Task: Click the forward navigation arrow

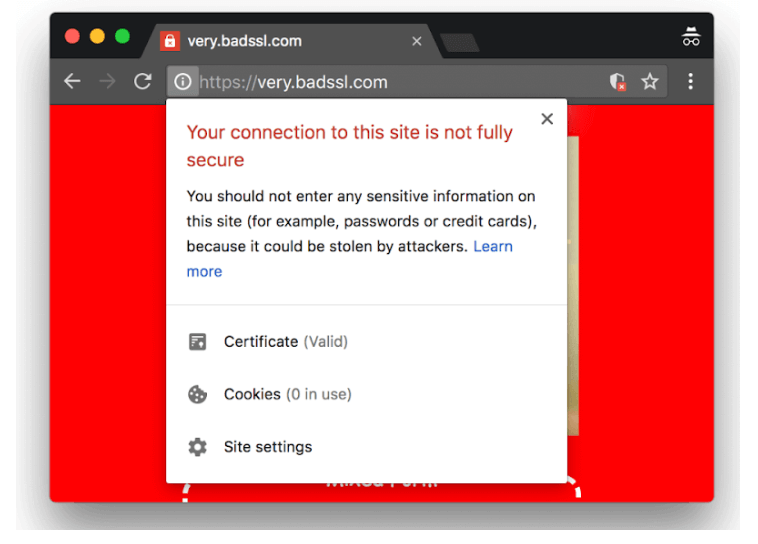Action: [x=107, y=82]
